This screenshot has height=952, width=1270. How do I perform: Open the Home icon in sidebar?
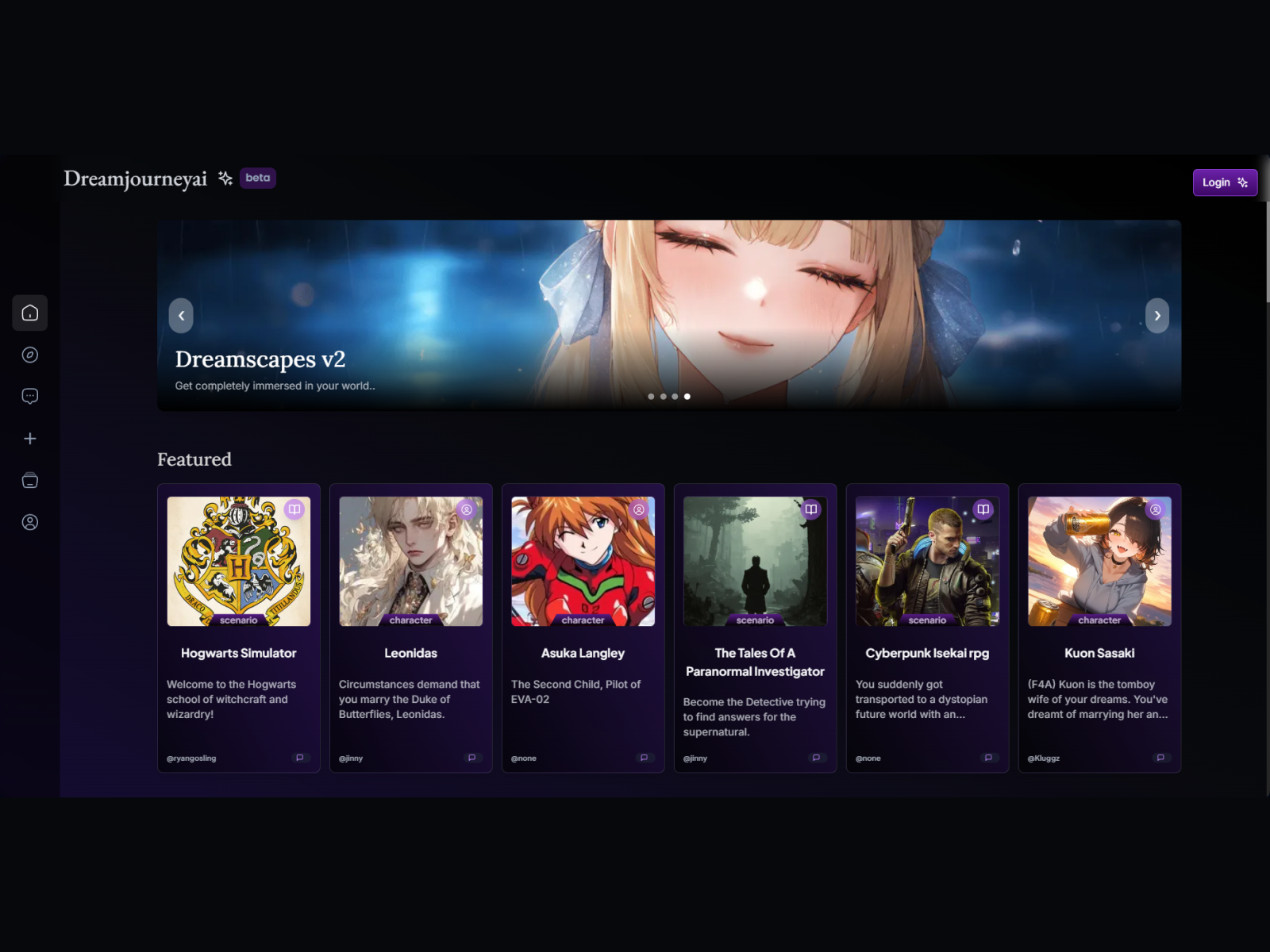pyautogui.click(x=30, y=313)
